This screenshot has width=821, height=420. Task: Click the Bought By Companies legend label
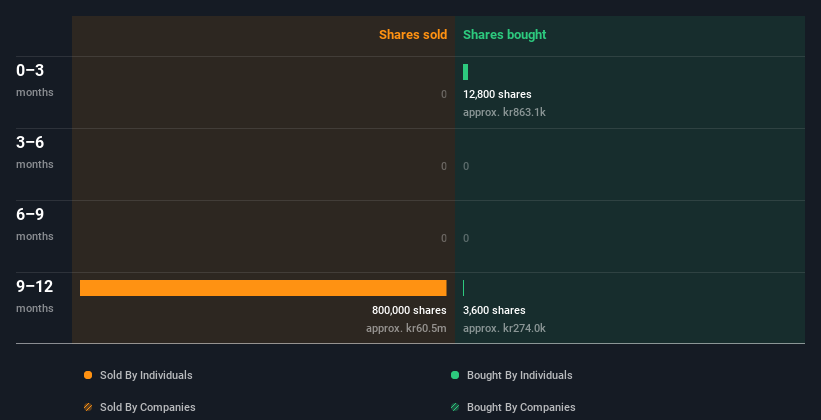coord(521,407)
